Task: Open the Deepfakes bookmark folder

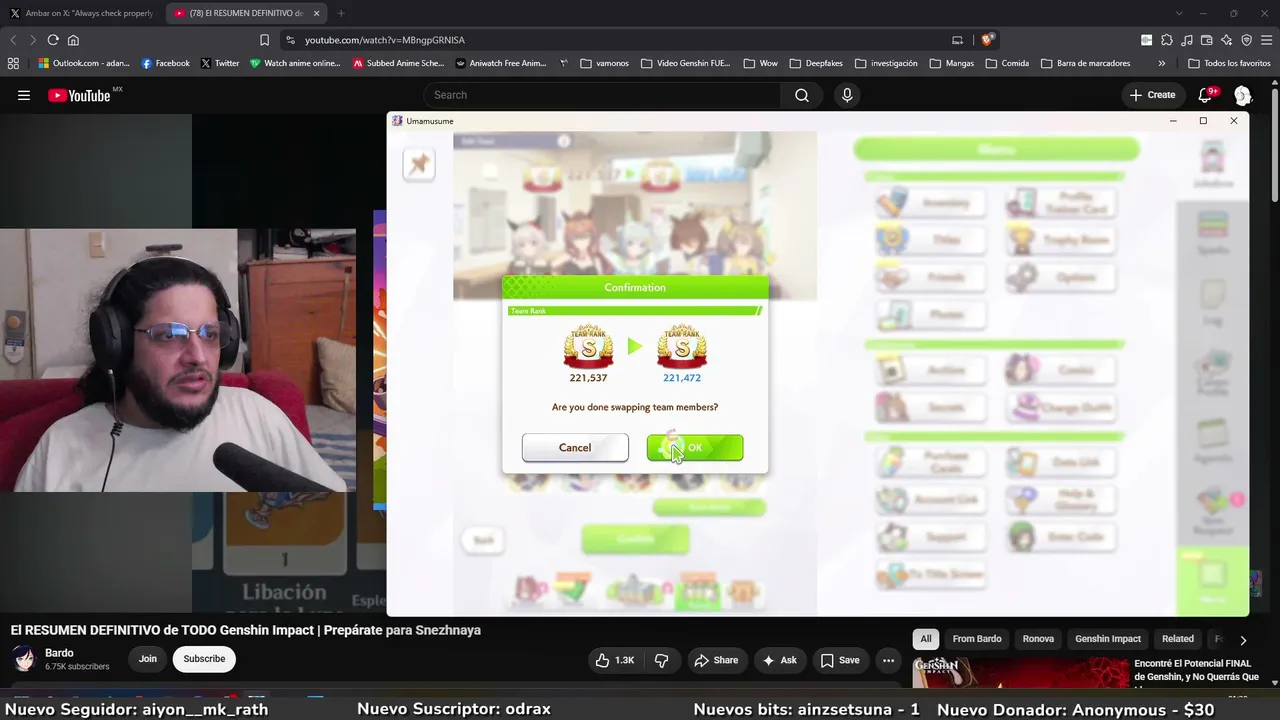Action: click(x=815, y=63)
